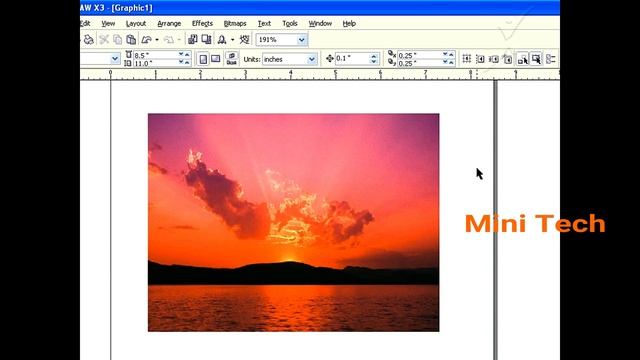The width and height of the screenshot is (640, 360).
Task: Click the Redo arrow icon
Action: click(x=169, y=40)
